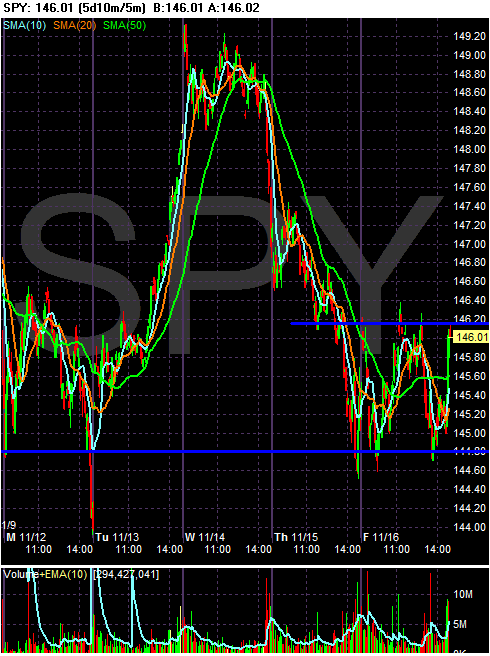Click the [294,427,041] volume total
Screen dimensions: 490x656
(x=127, y=575)
